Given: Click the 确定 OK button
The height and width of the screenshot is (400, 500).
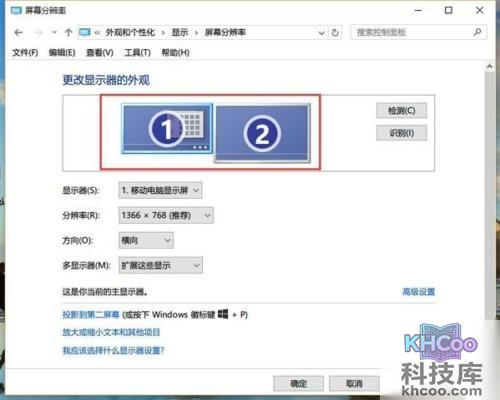Looking at the screenshot, I should click(x=298, y=383).
